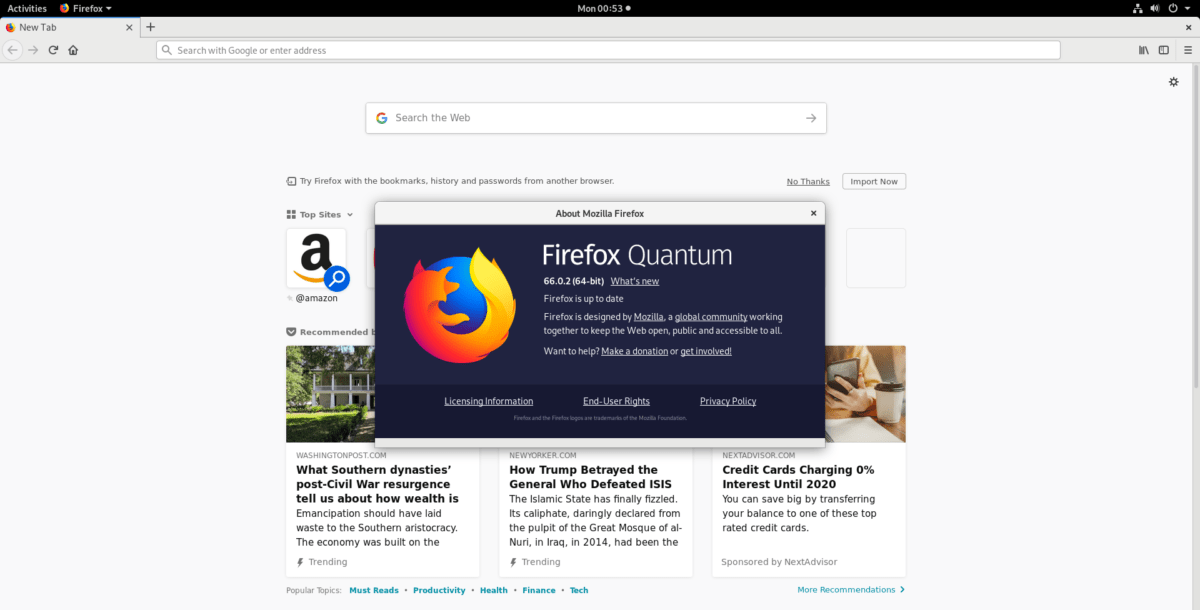
Task: Select Tech popular topic
Action: (x=579, y=590)
